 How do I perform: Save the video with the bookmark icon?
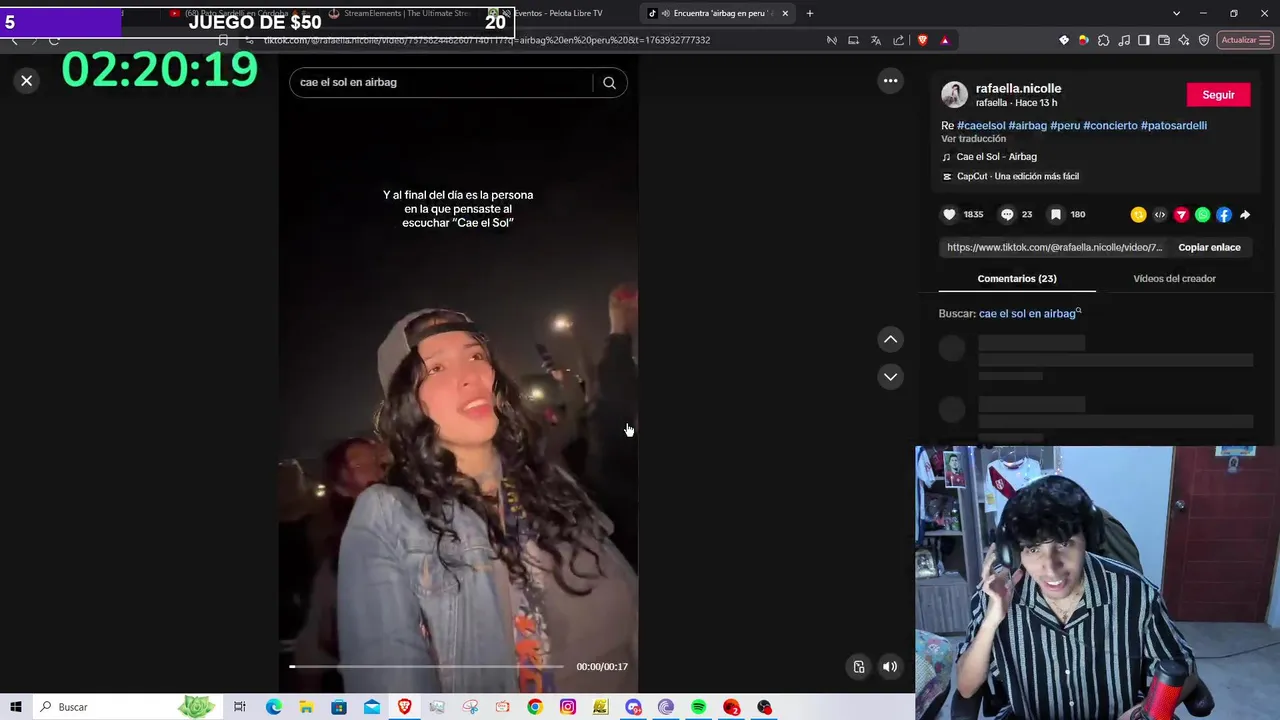(1055, 214)
